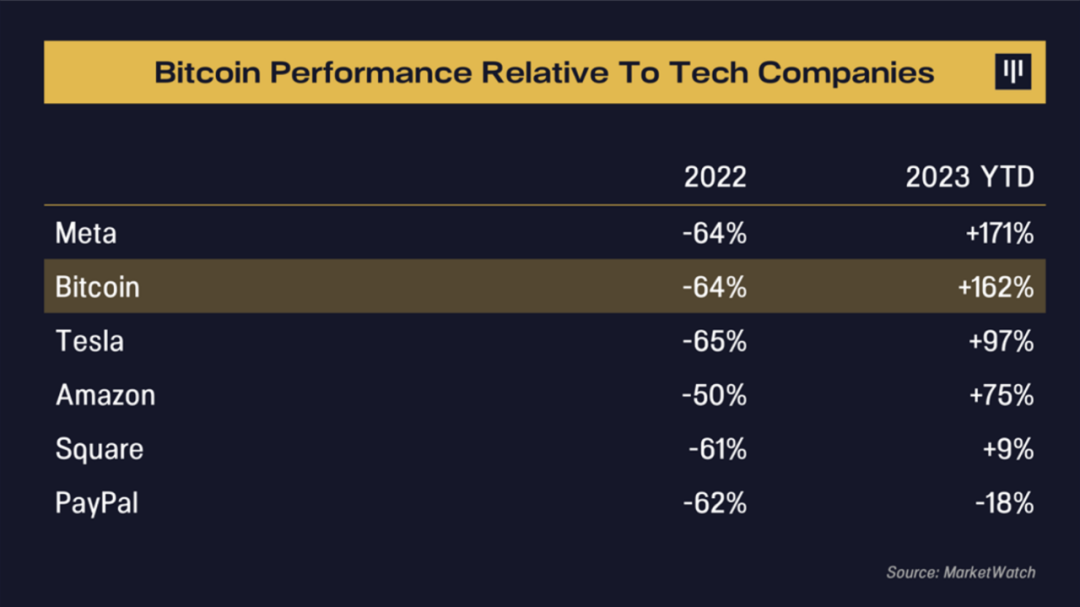Click the Amazon row label

click(105, 395)
